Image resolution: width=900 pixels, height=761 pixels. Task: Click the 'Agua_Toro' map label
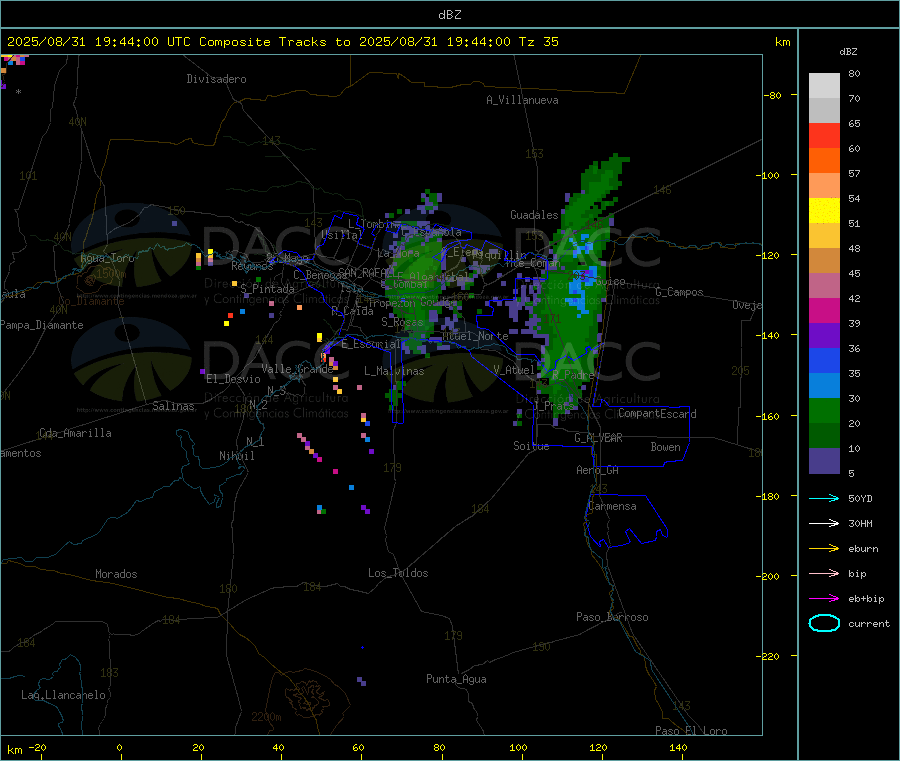coord(107,258)
